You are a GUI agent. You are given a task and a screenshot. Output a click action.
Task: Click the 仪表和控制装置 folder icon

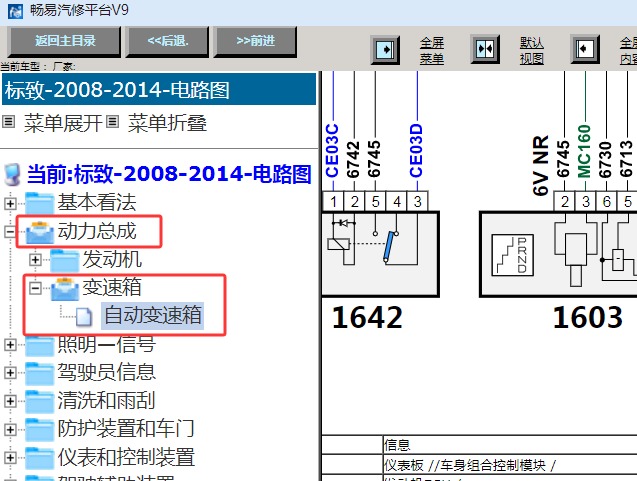point(39,458)
